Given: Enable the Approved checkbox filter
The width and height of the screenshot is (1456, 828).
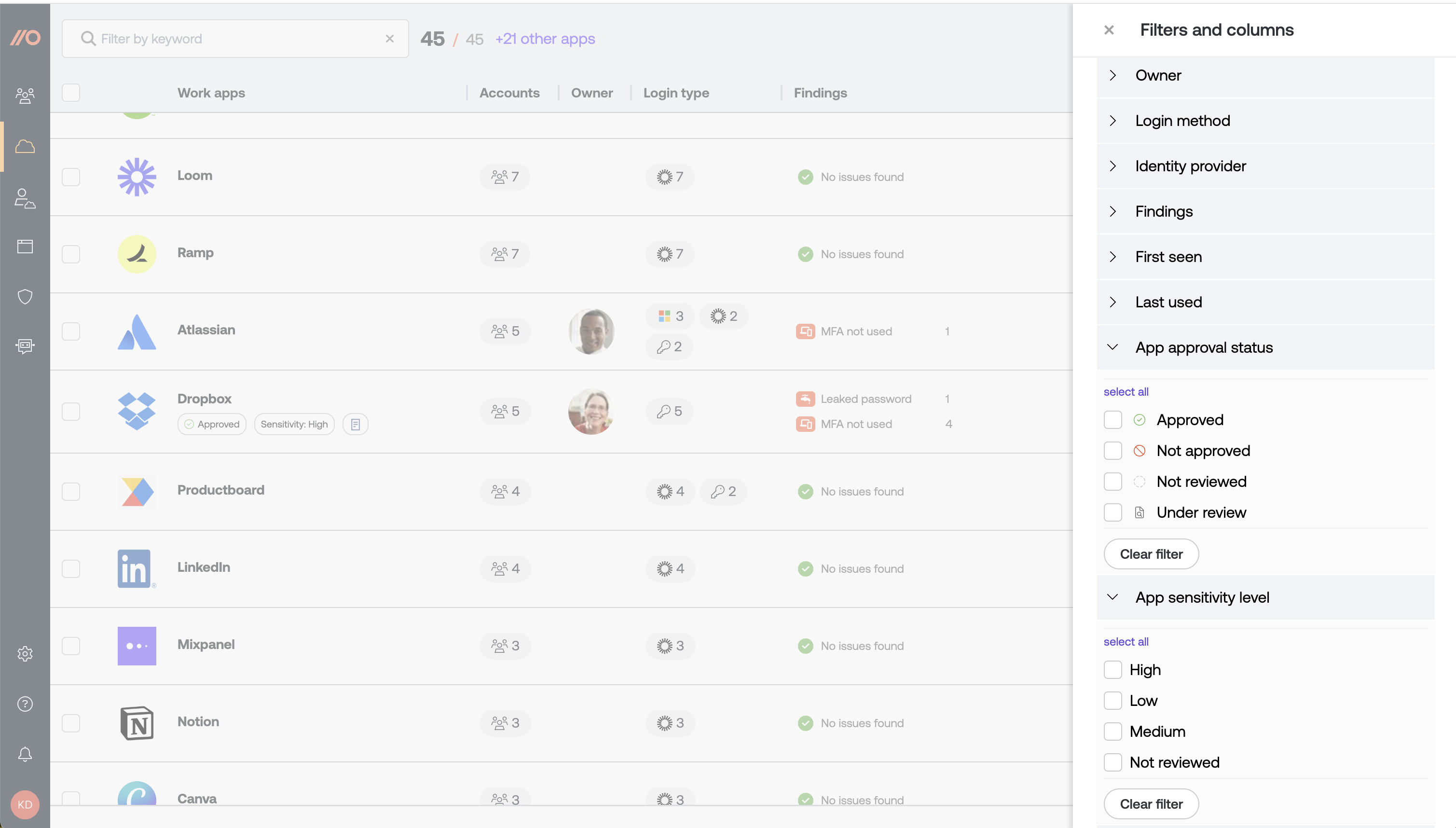Looking at the screenshot, I should [x=1113, y=419].
